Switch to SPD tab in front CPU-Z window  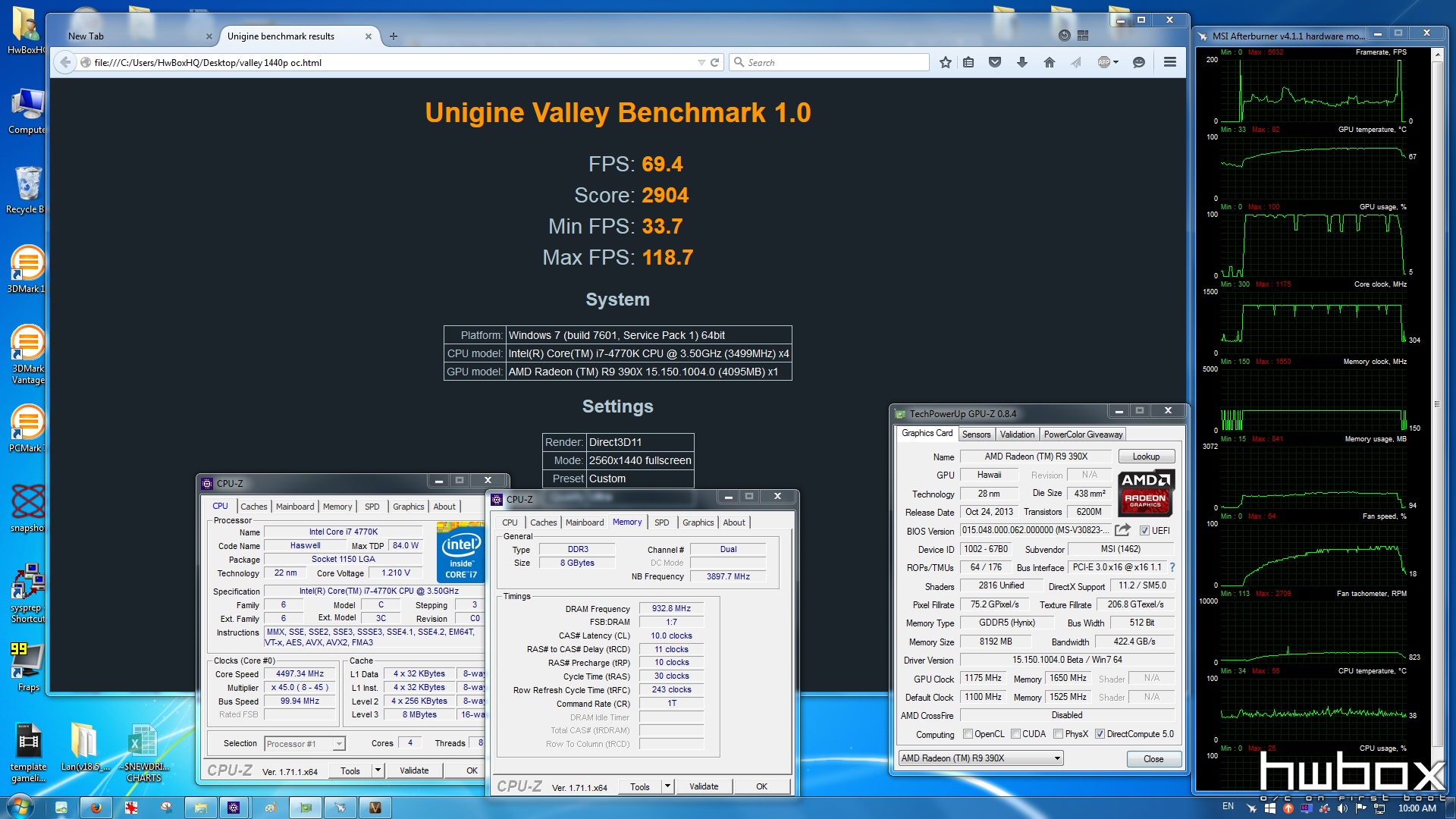click(662, 522)
